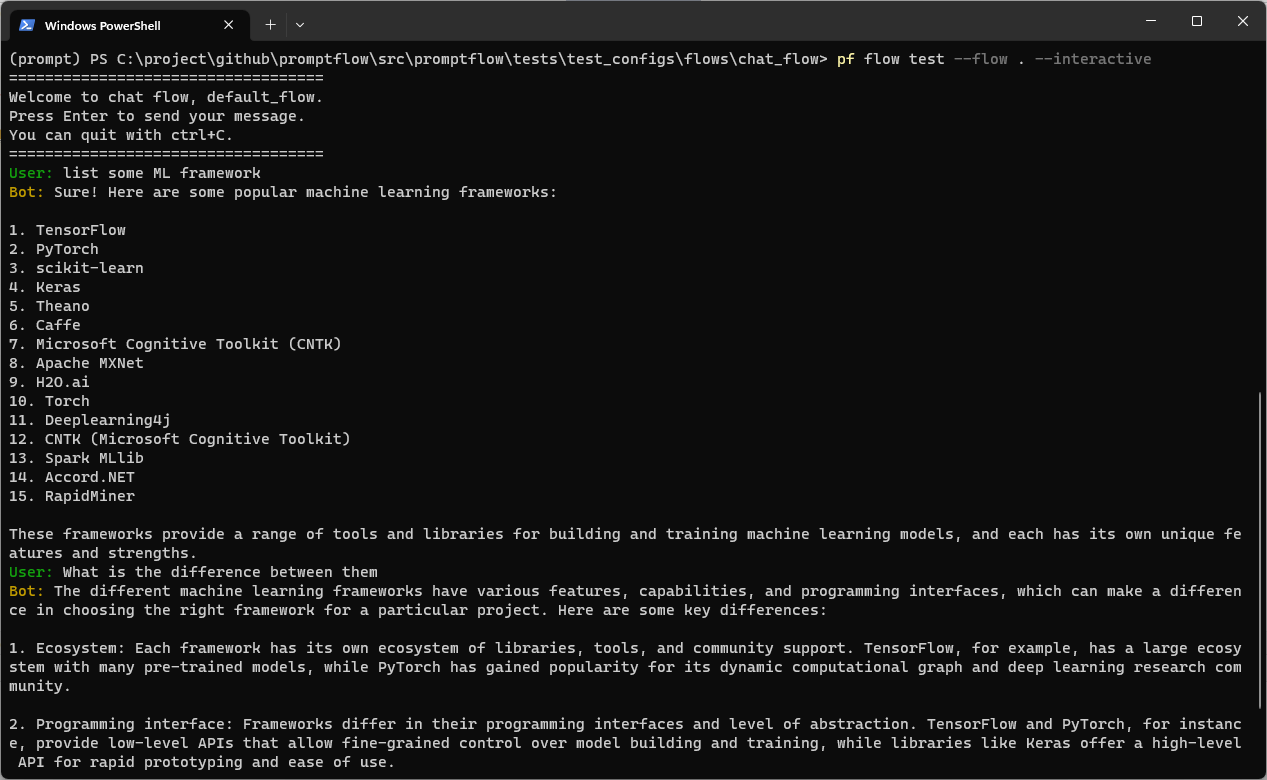Click the 'What is the difference between them' message
The image size is (1267, 780).
tap(220, 572)
